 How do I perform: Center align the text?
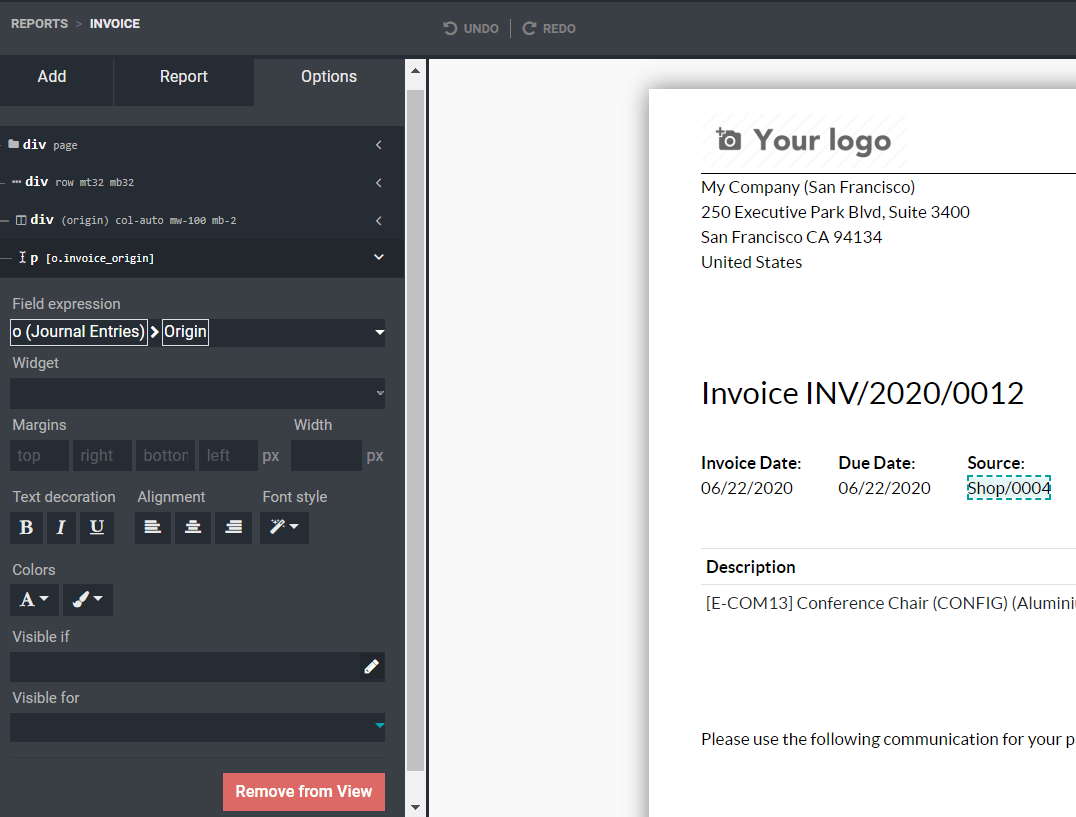tap(193, 528)
